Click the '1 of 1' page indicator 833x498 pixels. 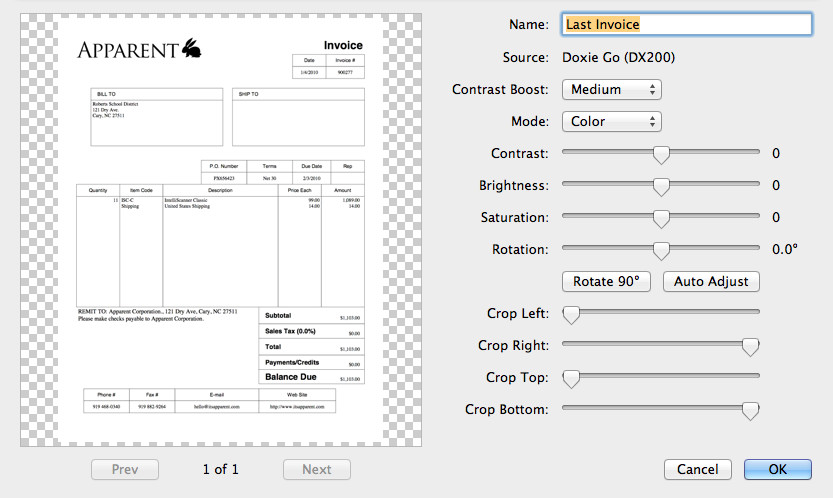click(220, 469)
